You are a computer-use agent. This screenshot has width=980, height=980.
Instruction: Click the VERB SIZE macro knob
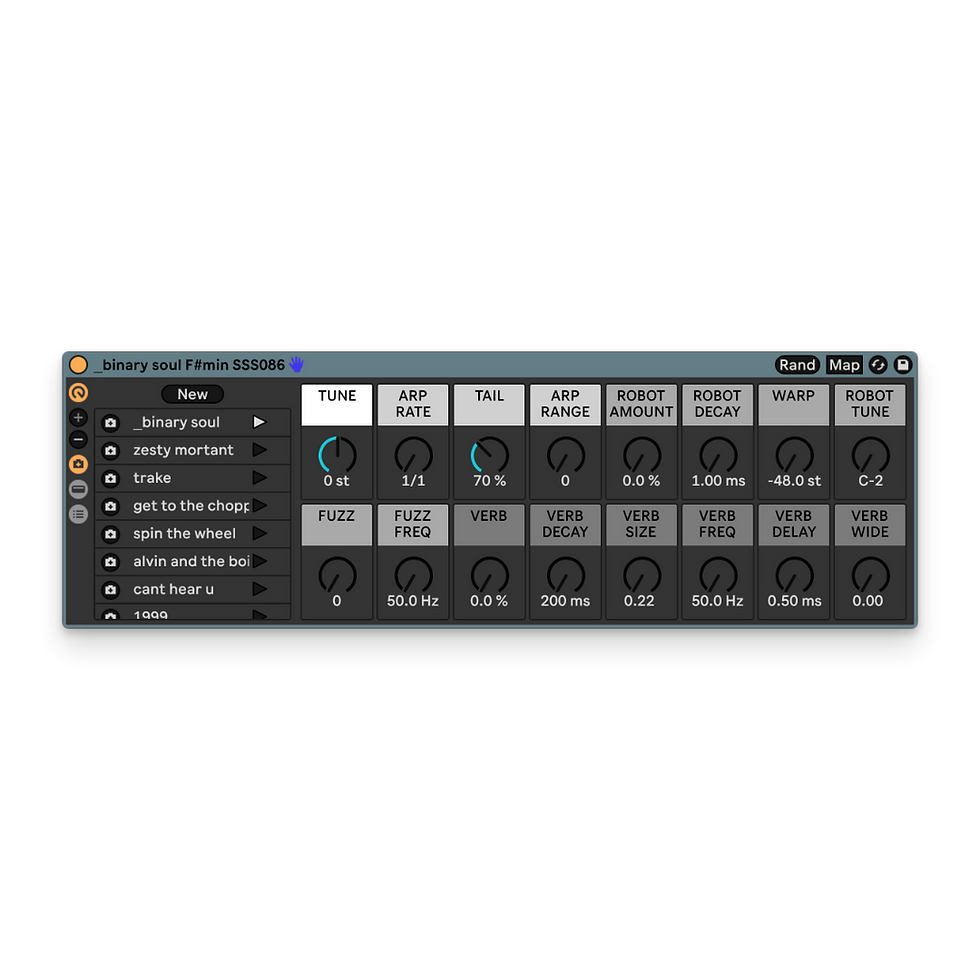click(x=642, y=575)
